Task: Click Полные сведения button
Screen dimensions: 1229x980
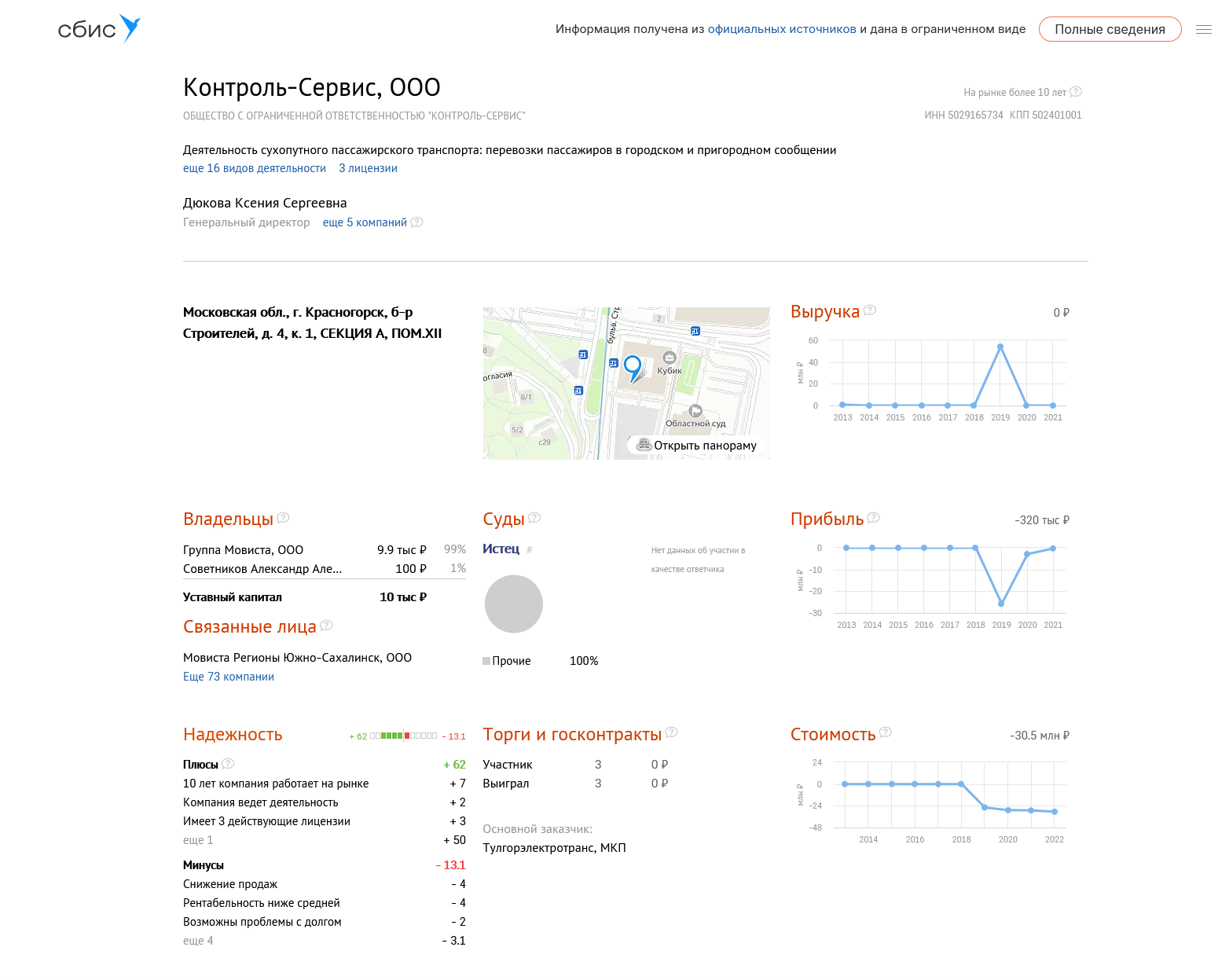Action: (x=1110, y=29)
